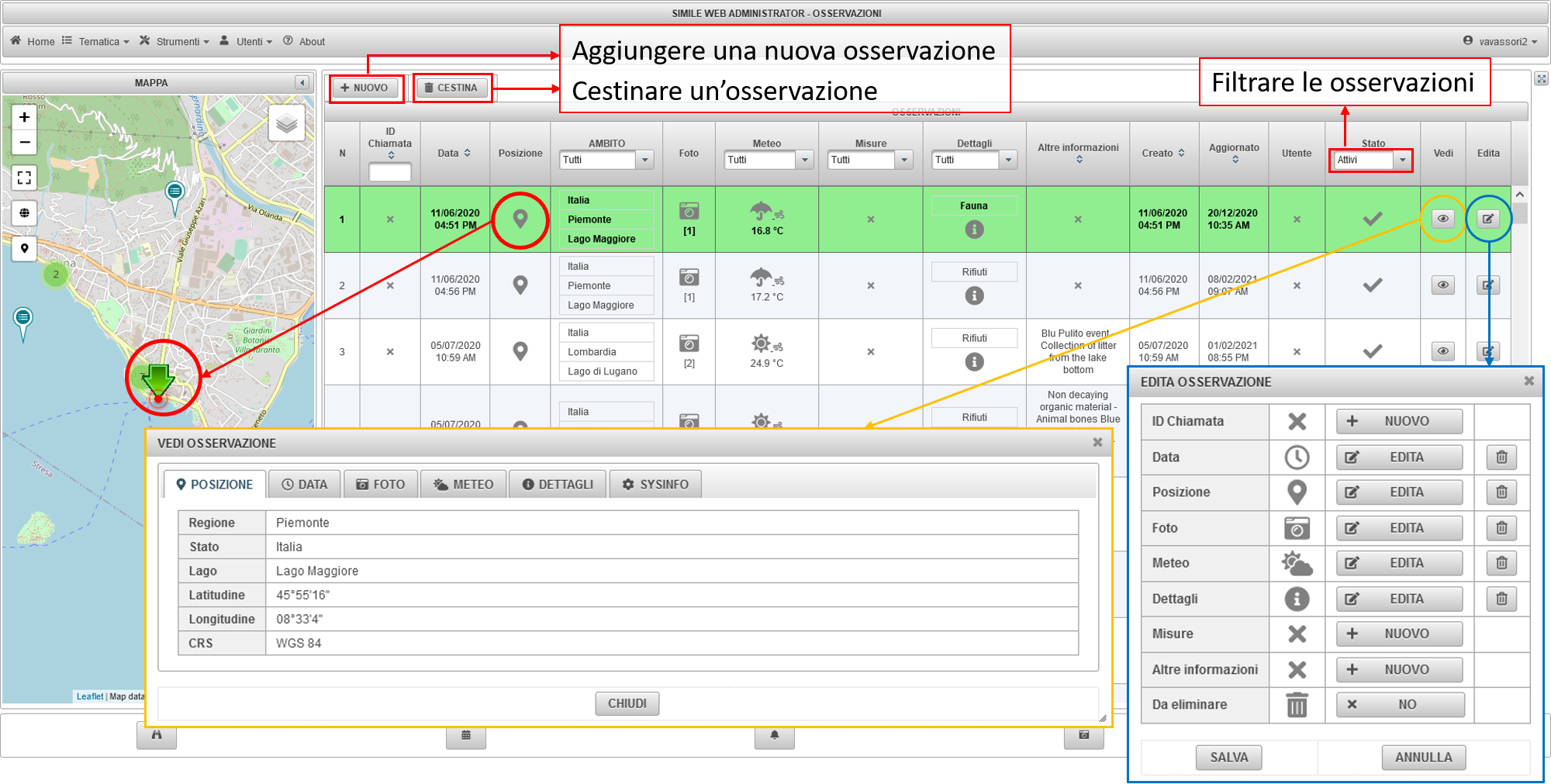The image size is (1551, 784).
Task: Delete Foto entry with trash icon
Action: pos(1501,528)
